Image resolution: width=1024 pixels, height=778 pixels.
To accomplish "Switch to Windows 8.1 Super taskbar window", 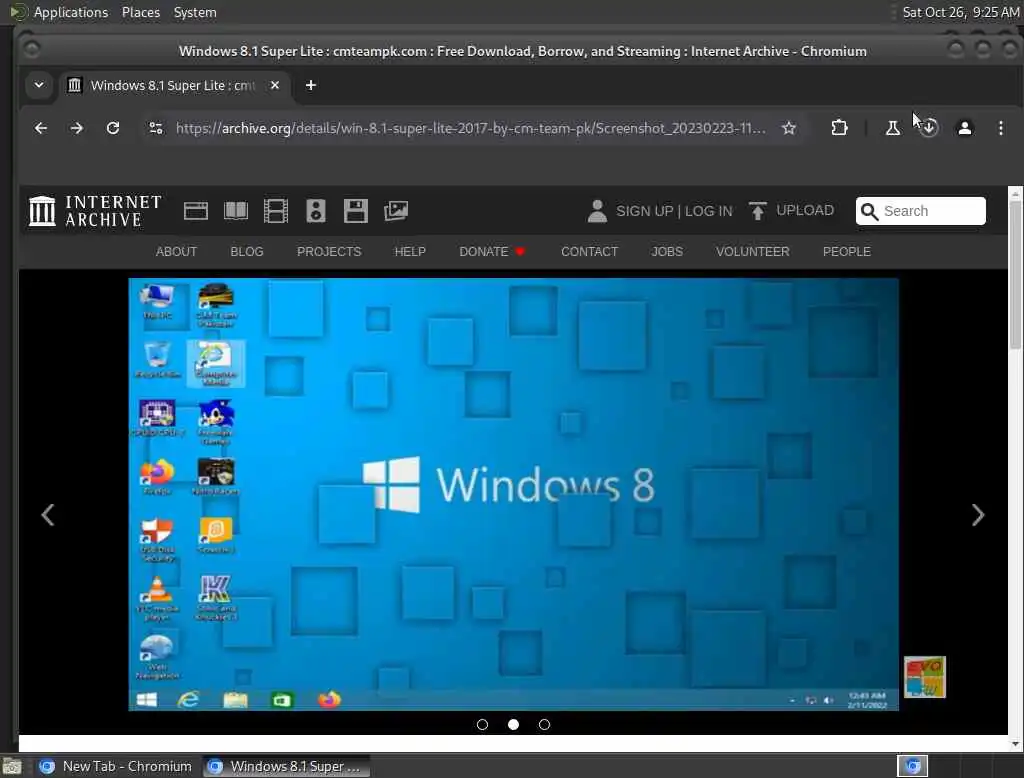I will 286,766.
